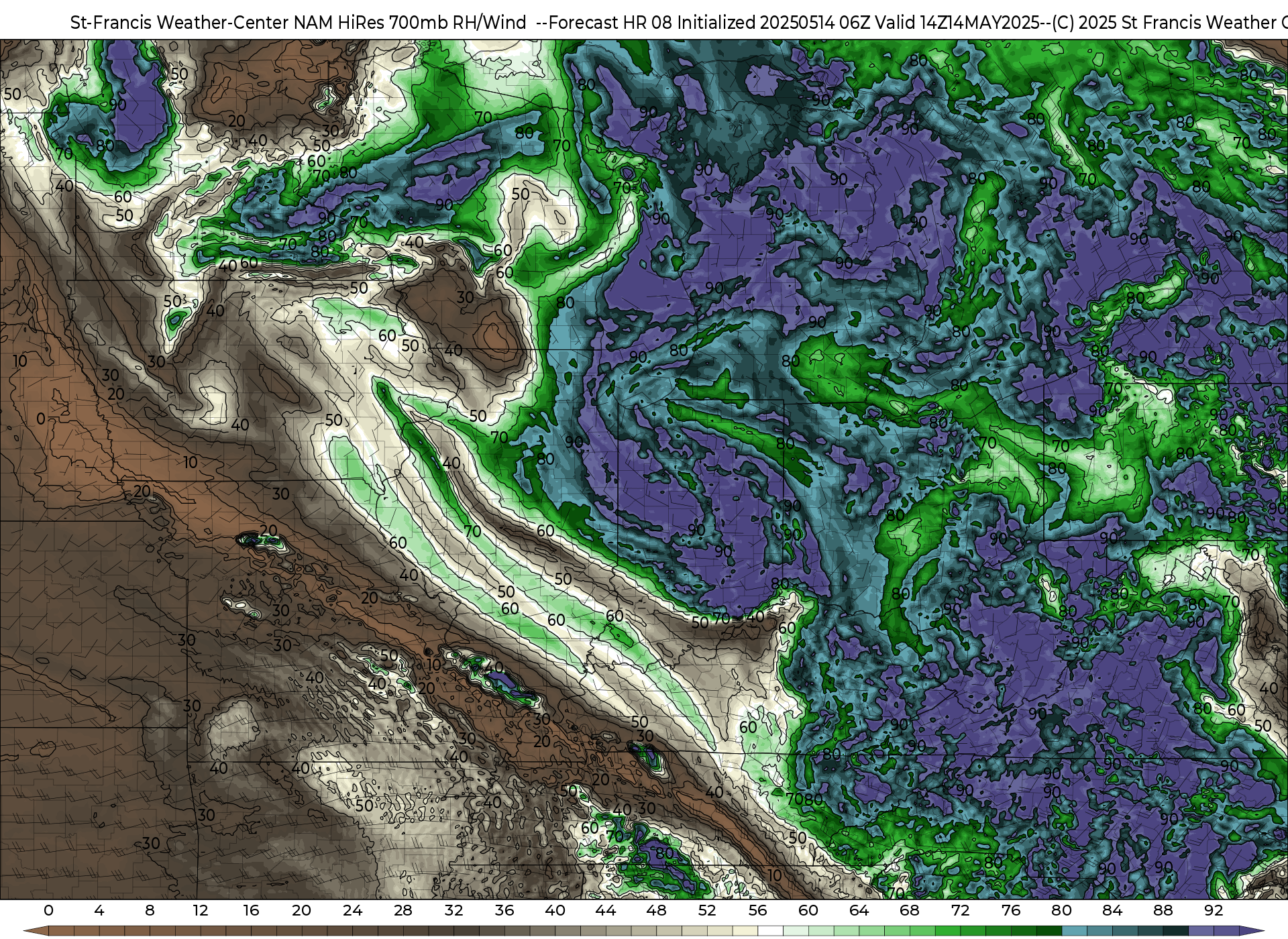
Task: Click colorbar tick label "88"
Action: coord(1163,911)
